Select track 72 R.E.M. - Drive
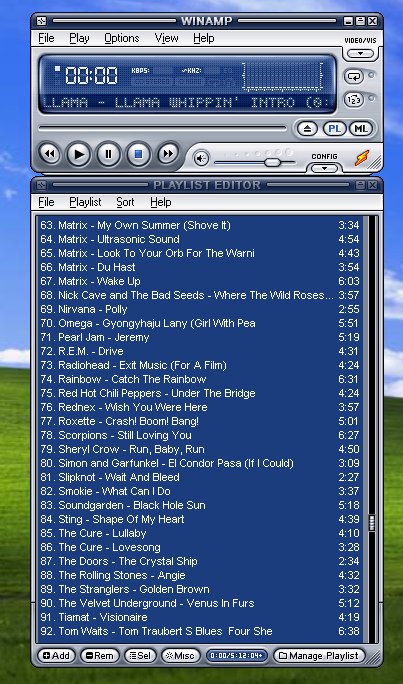Viewport: 403px width, 684px height. [200, 351]
